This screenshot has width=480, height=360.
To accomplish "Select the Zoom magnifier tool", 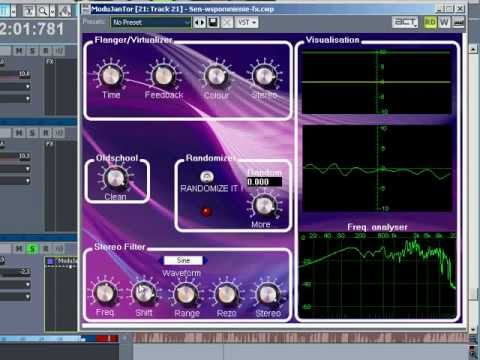I will [43, 11].
